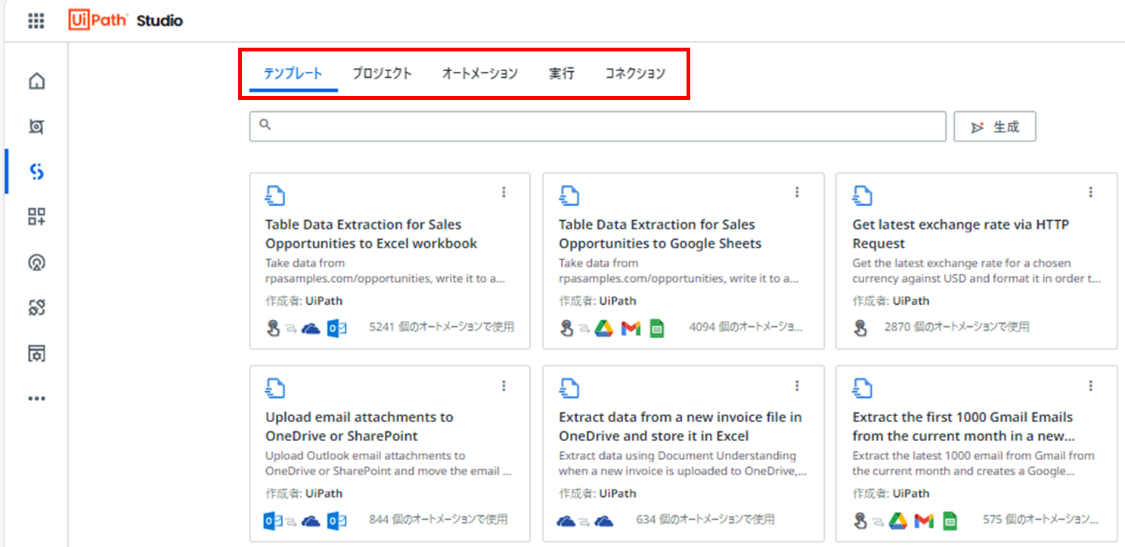Click the UiPath Studio logo
This screenshot has height=547, width=1125.
[126, 21]
